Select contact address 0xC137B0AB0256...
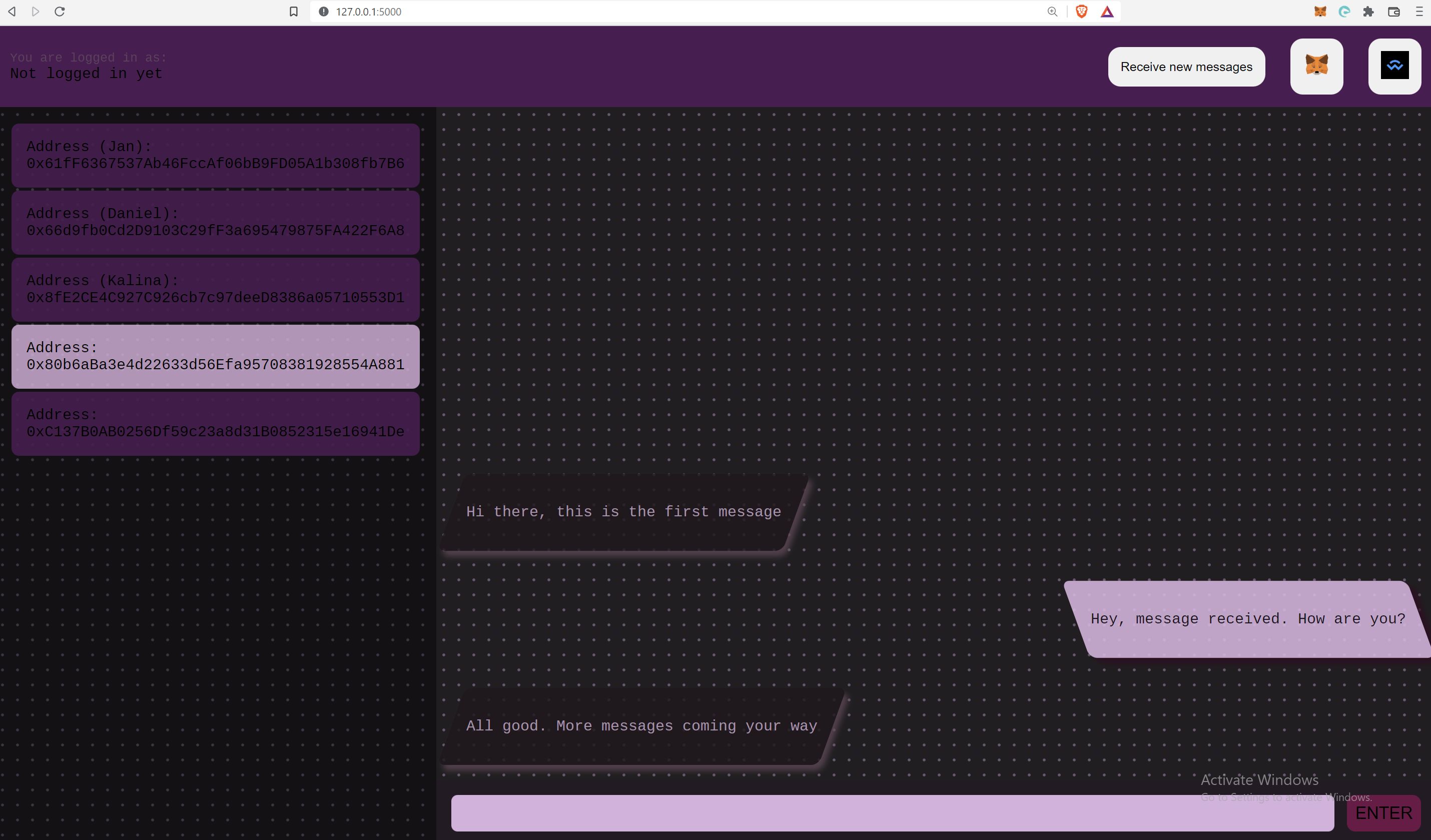Image resolution: width=1431 pixels, height=840 pixels. pos(215,423)
